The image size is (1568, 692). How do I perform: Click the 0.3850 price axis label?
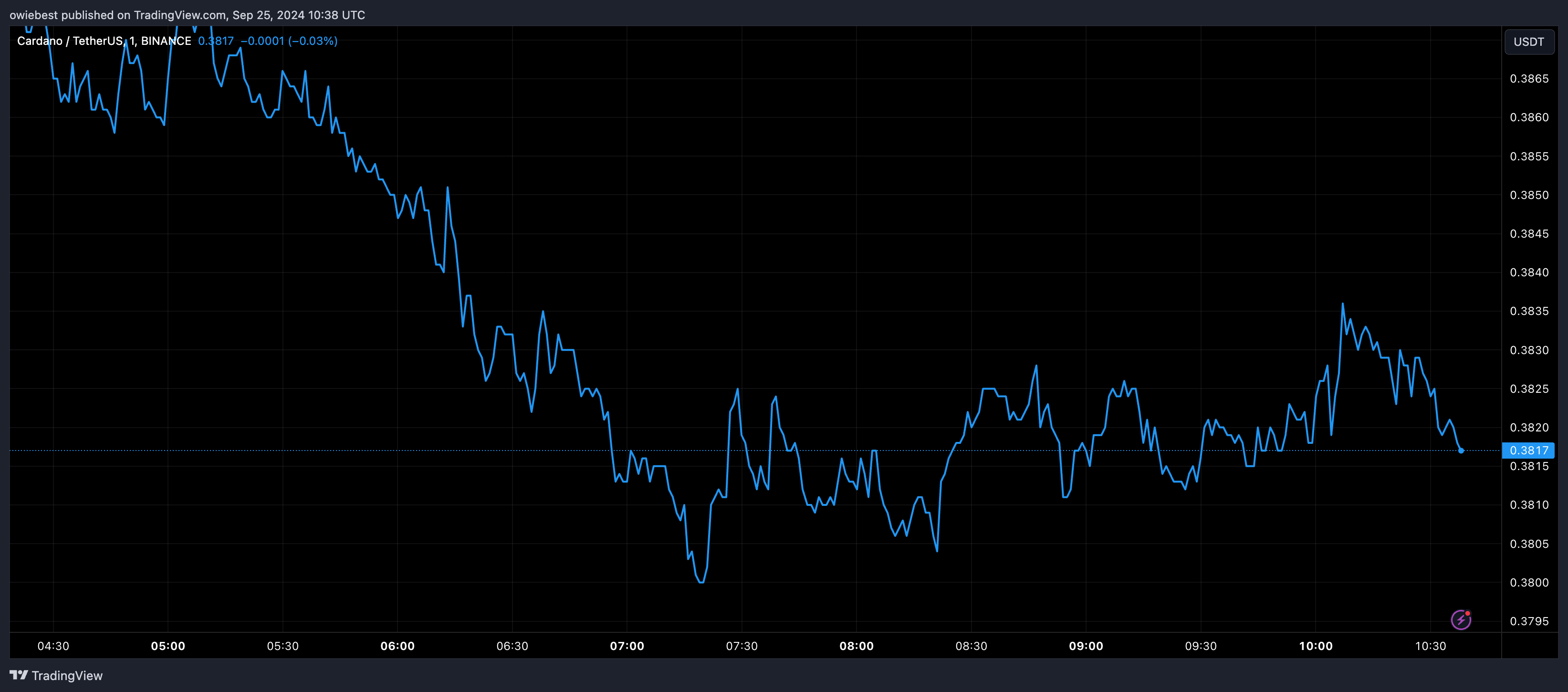coord(1529,195)
